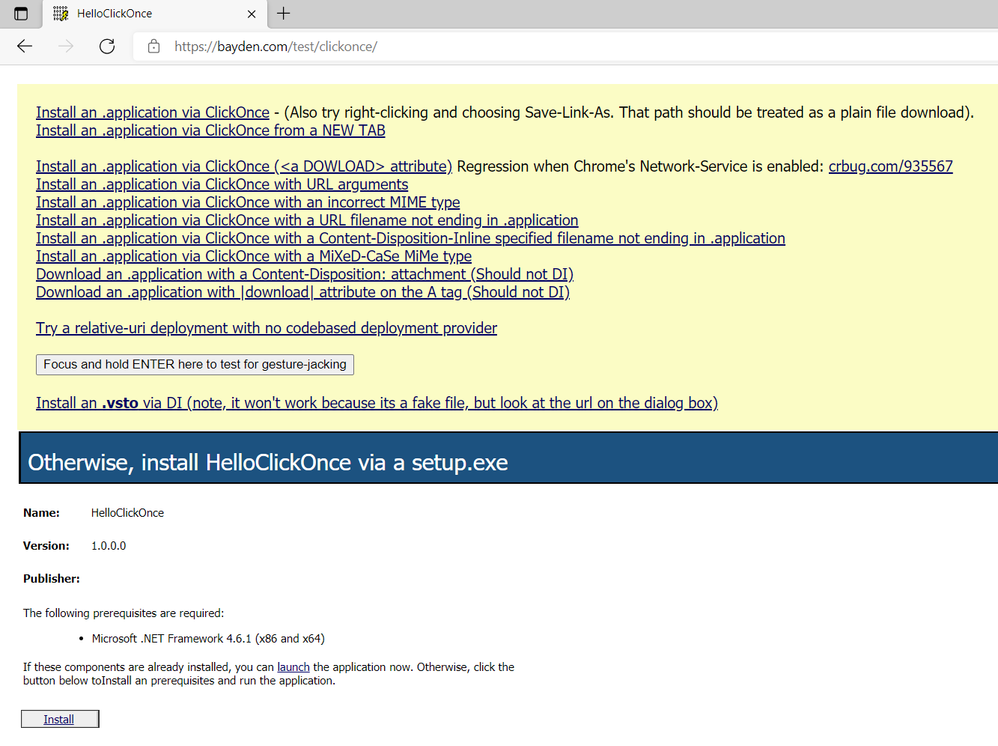
Task: Click the 'Publisher:' label
Action: pos(52,579)
